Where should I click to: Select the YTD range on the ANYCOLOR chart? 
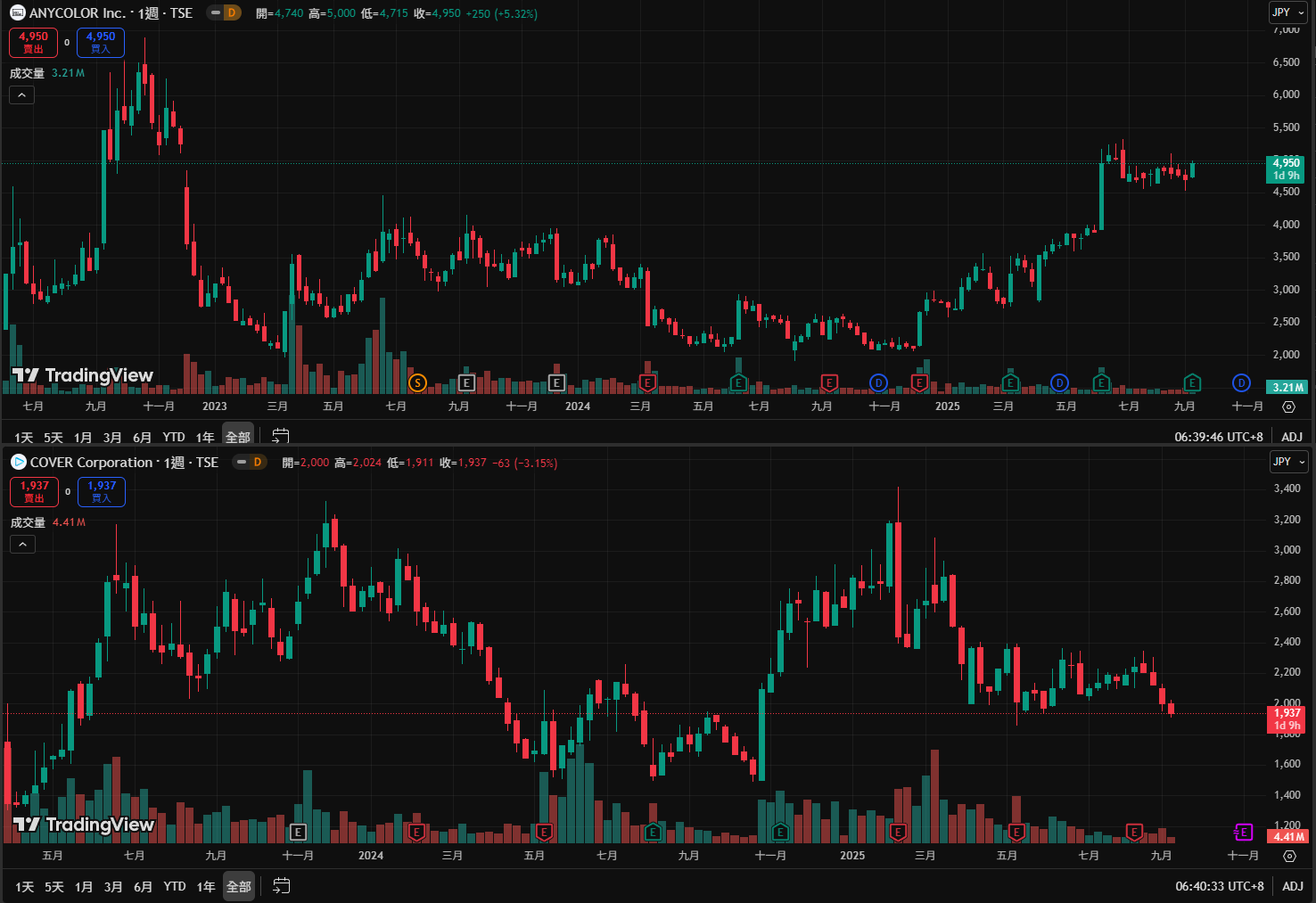coord(174,437)
